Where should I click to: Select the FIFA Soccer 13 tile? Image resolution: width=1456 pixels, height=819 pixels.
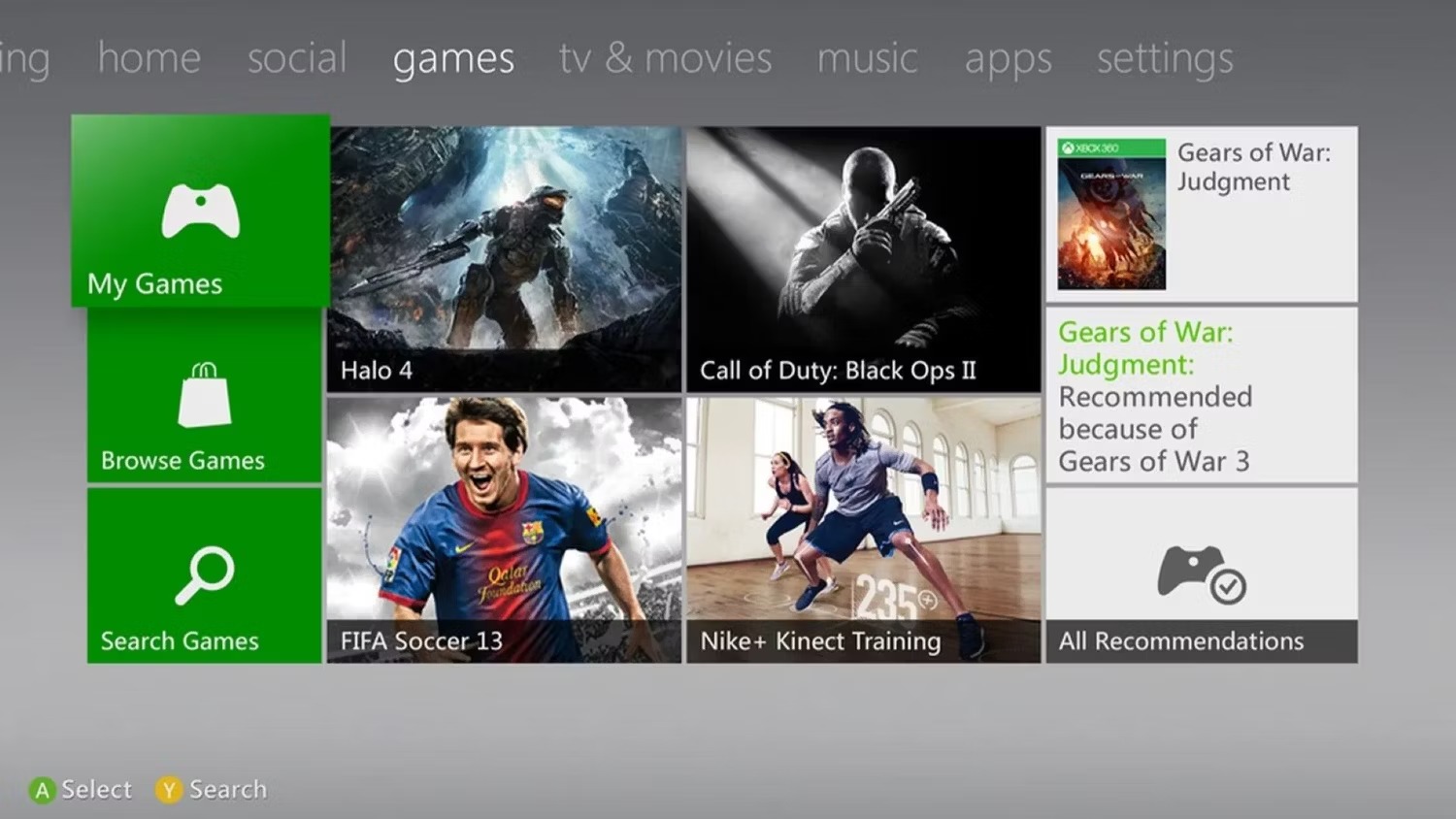[504, 530]
